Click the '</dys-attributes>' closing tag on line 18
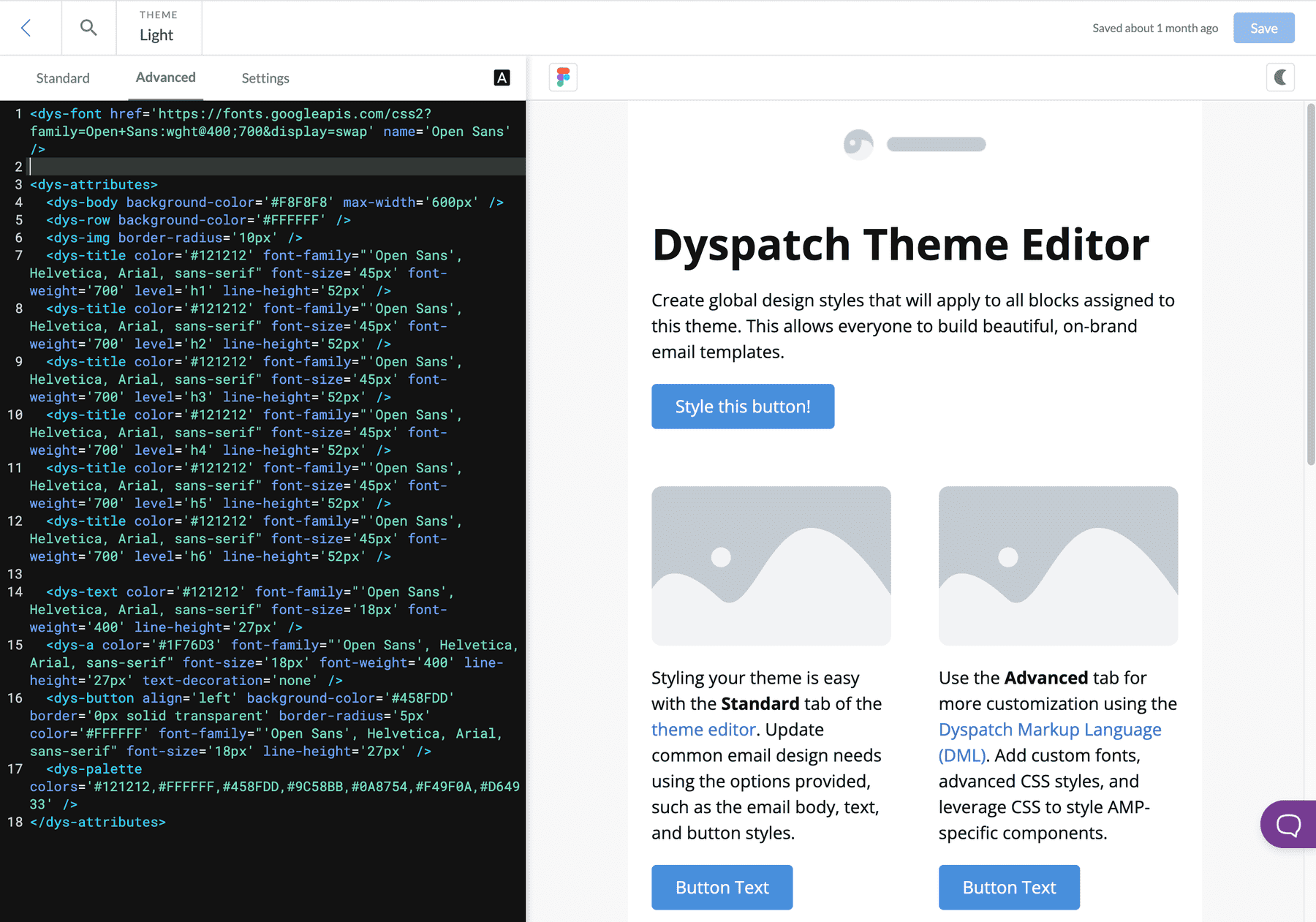 click(x=98, y=823)
